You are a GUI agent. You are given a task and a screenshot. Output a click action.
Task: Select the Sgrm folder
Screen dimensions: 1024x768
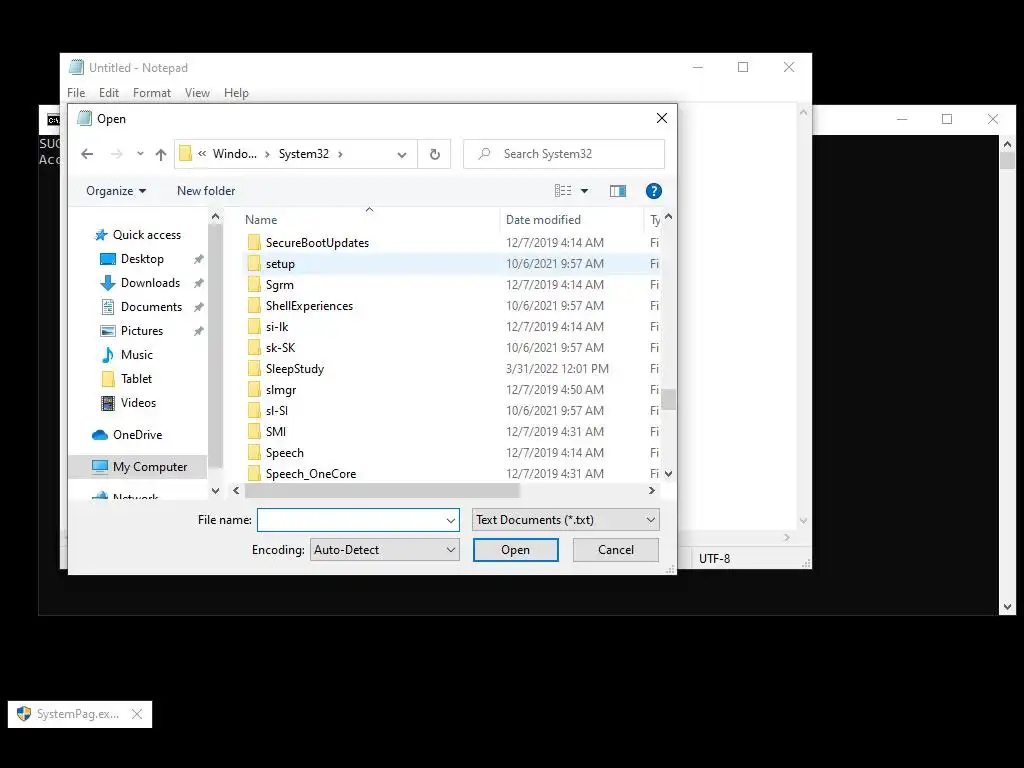280,285
